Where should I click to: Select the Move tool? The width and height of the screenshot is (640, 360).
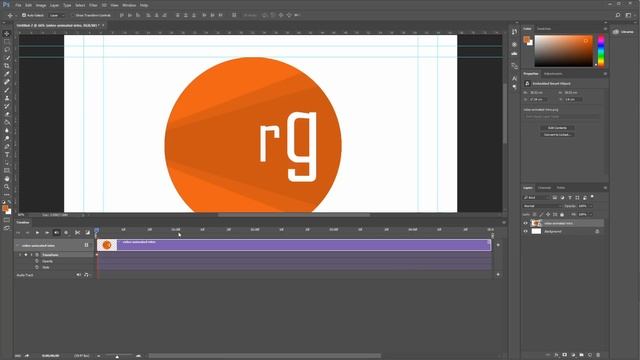(x=7, y=33)
